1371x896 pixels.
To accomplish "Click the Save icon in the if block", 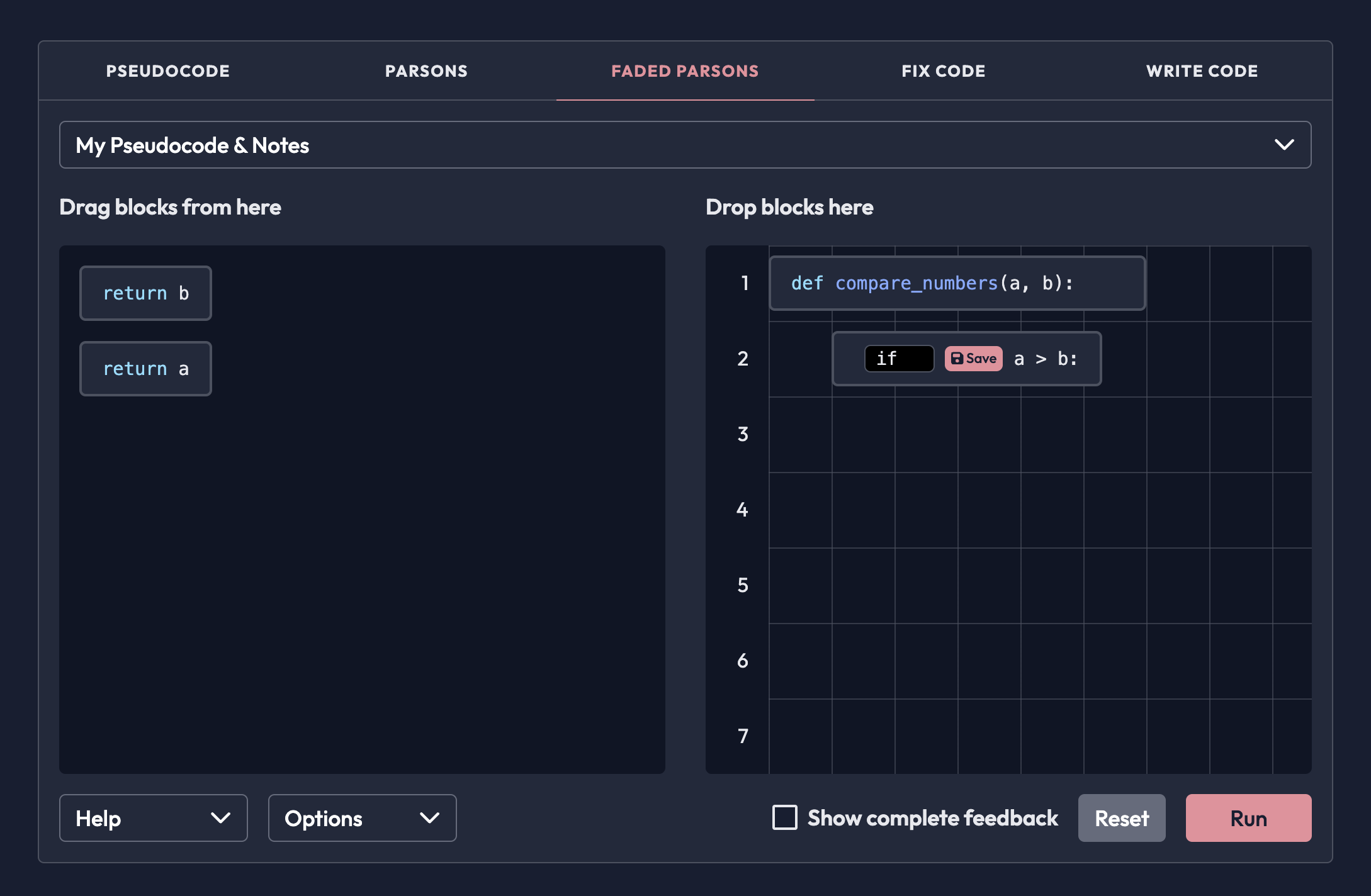I will pos(957,359).
